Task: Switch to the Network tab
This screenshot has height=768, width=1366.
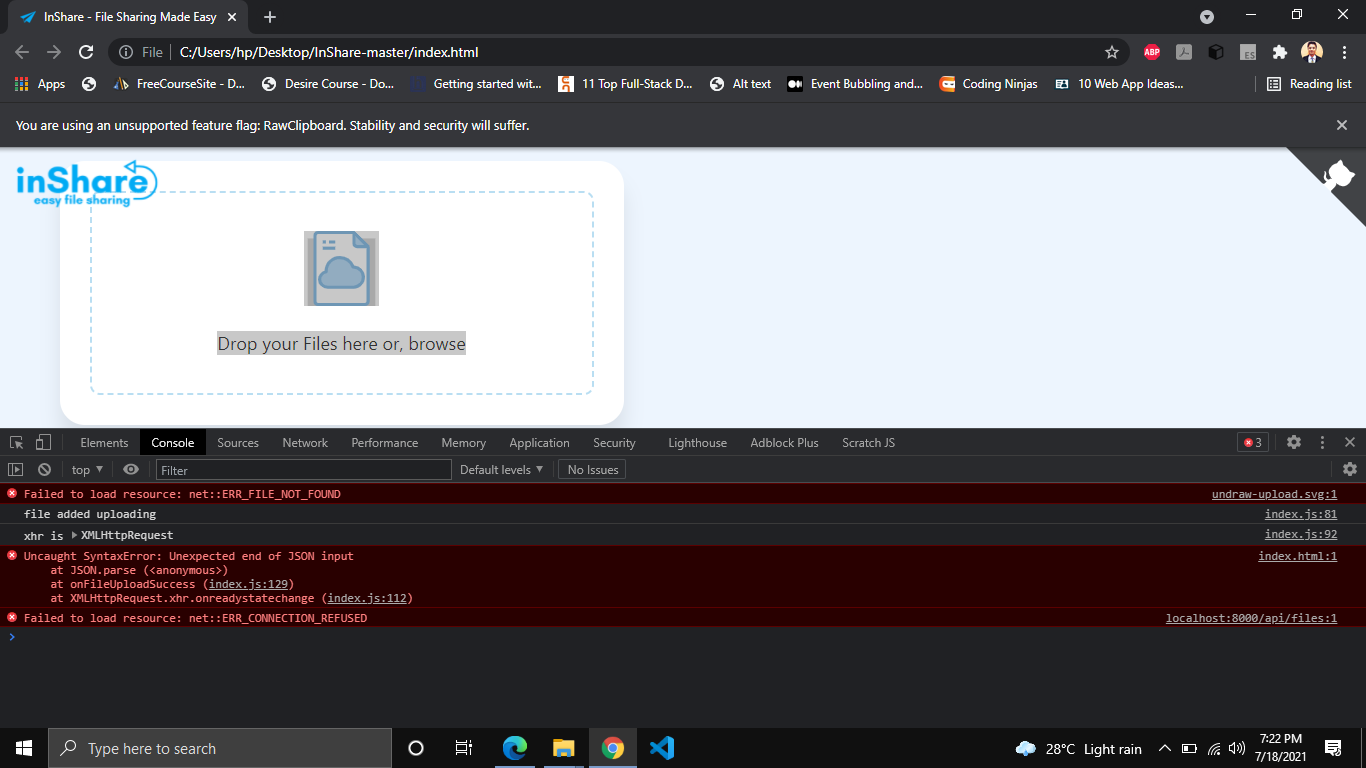Action: [305, 441]
